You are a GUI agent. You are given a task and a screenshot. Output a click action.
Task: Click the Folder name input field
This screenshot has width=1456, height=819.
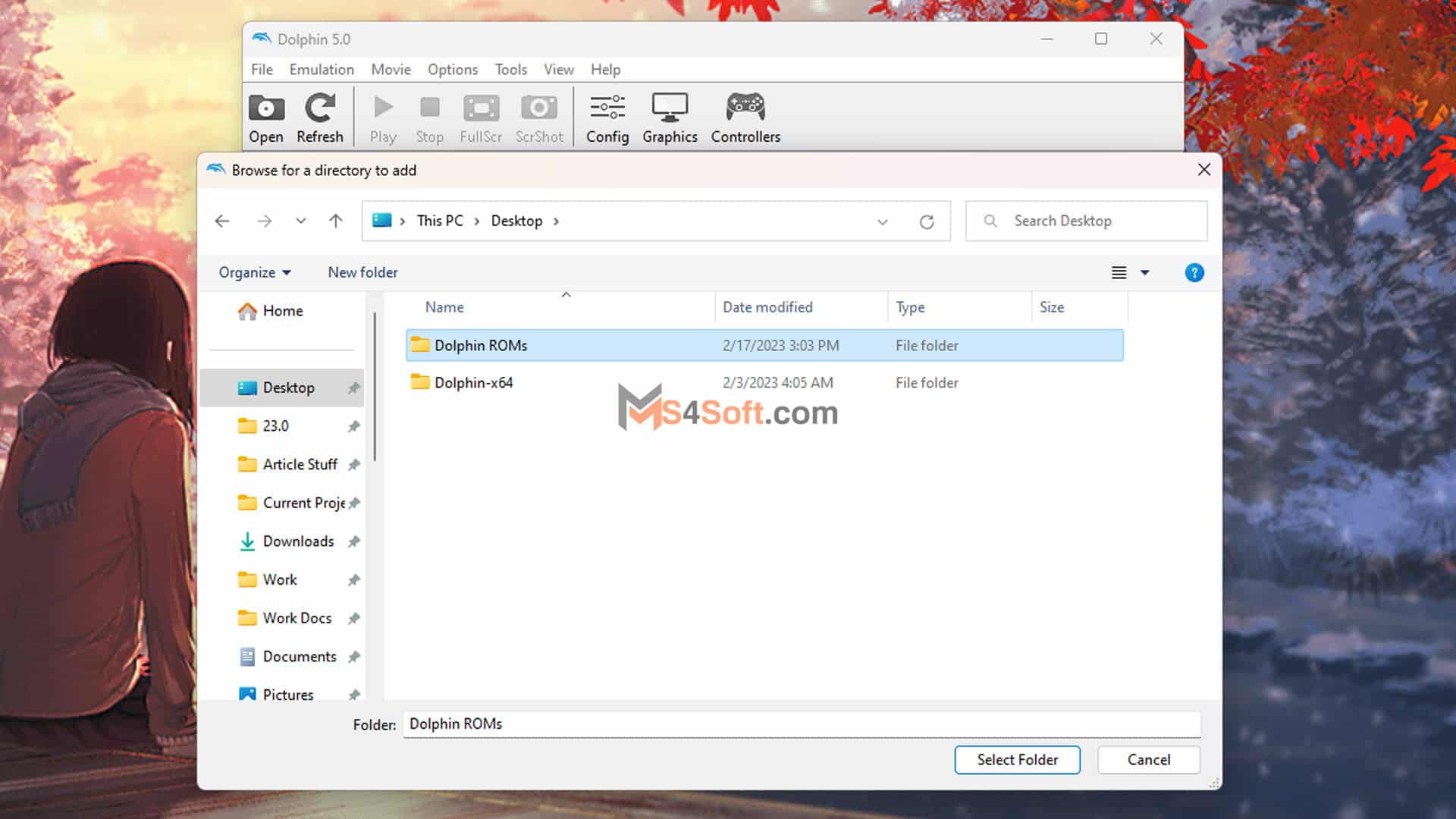tap(802, 724)
